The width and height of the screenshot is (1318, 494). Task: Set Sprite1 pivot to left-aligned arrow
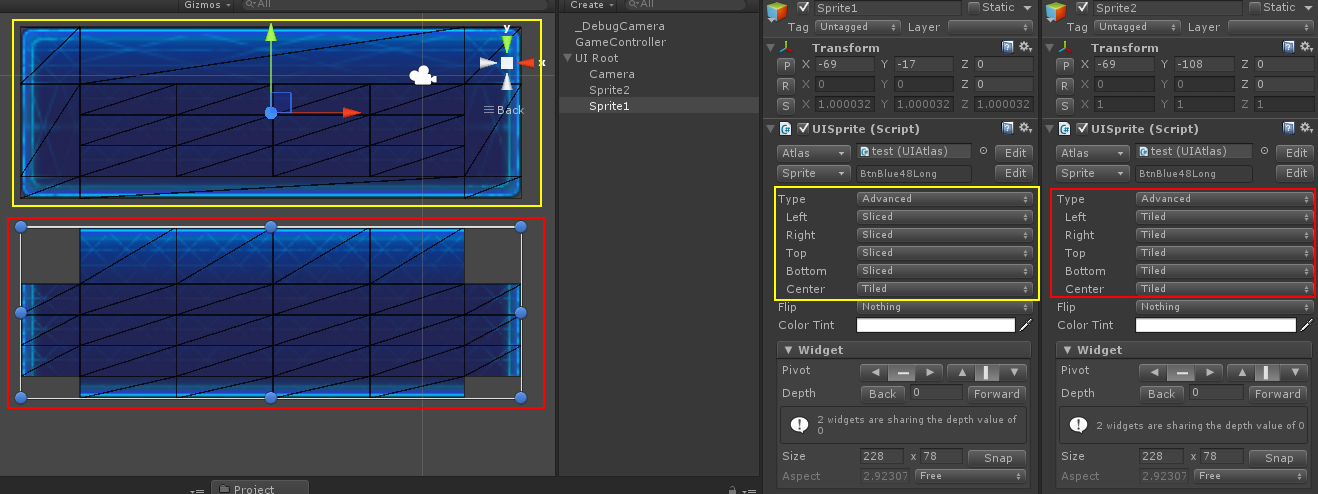pos(874,372)
